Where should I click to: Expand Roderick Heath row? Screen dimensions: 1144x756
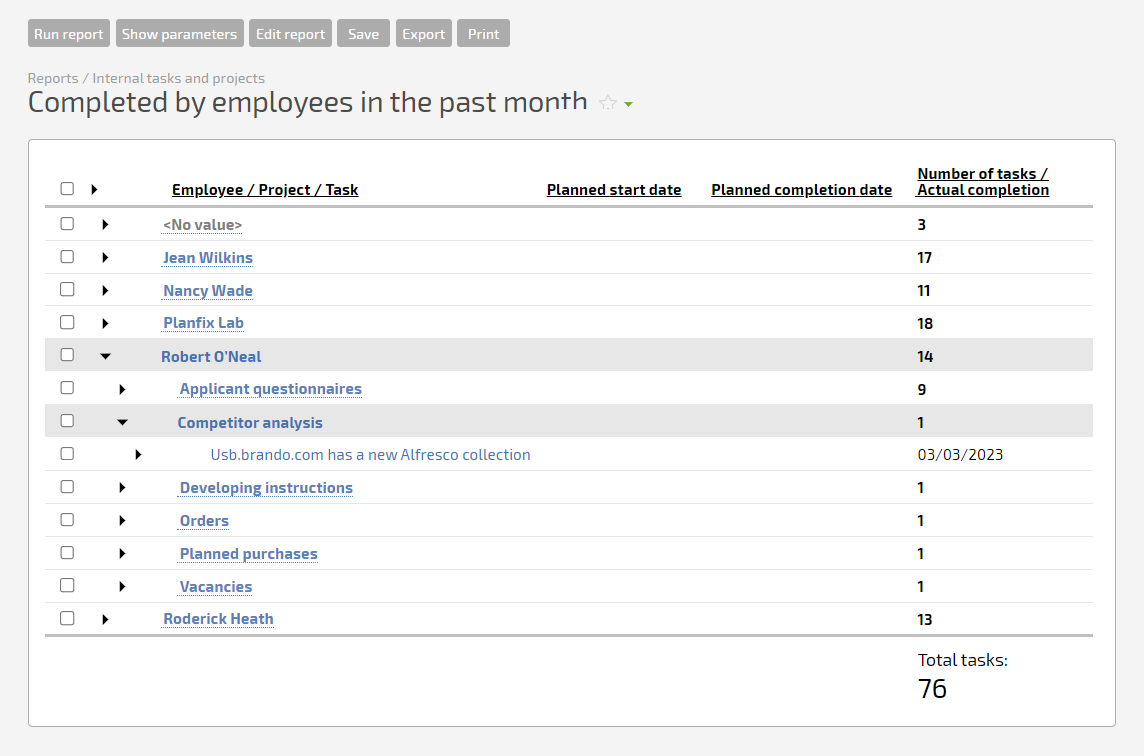tap(105, 620)
